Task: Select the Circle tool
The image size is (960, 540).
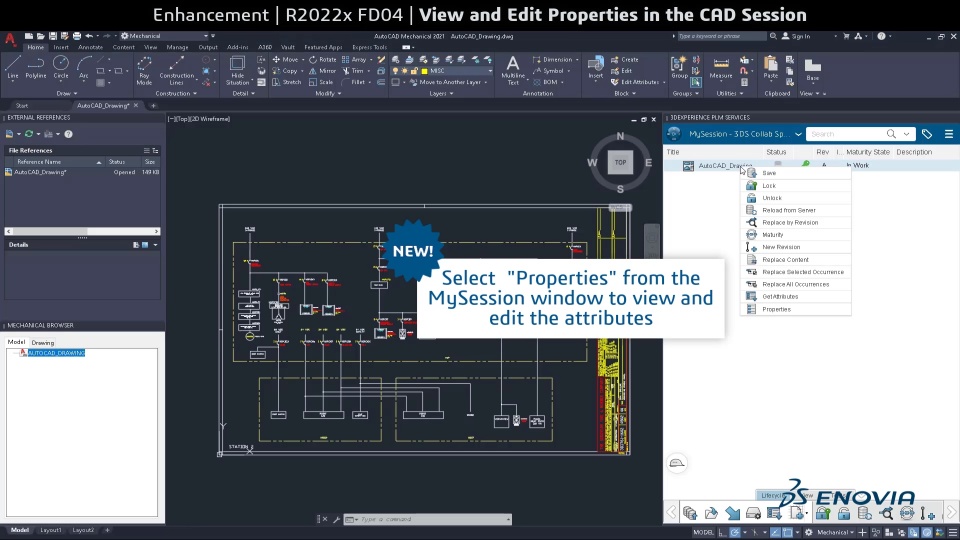Action: (x=61, y=67)
